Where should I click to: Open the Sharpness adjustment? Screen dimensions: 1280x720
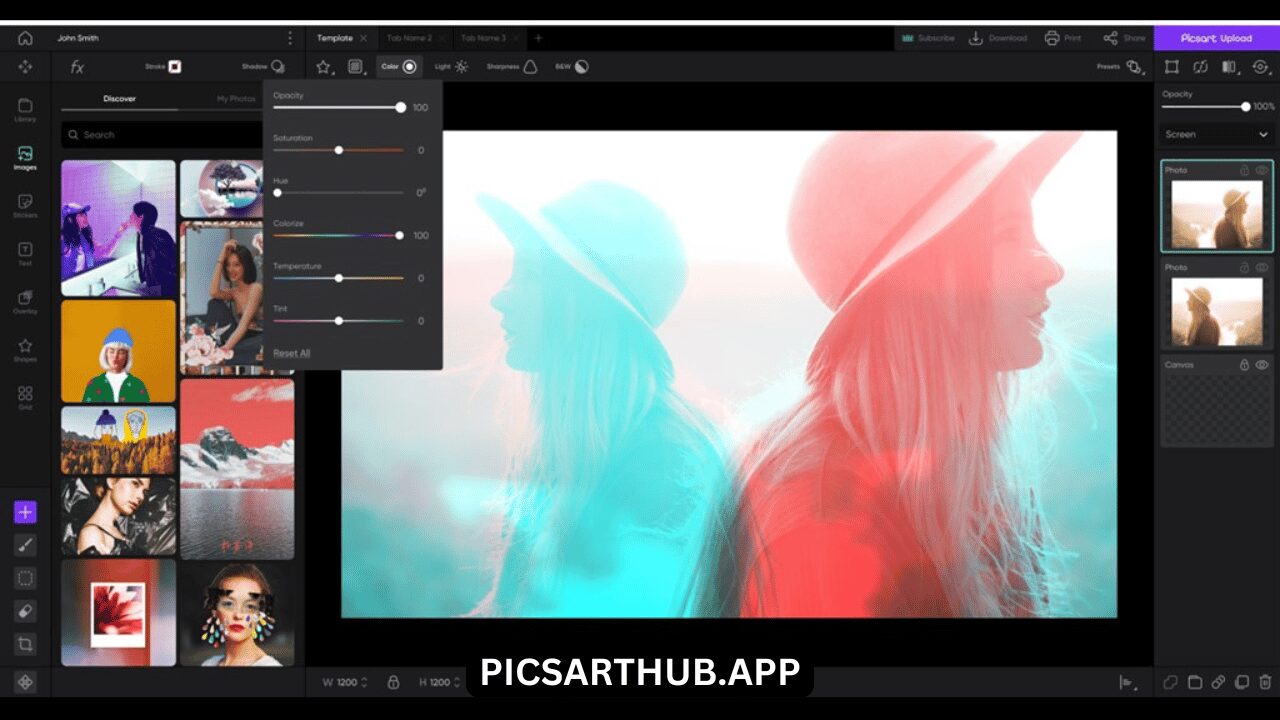pos(512,67)
